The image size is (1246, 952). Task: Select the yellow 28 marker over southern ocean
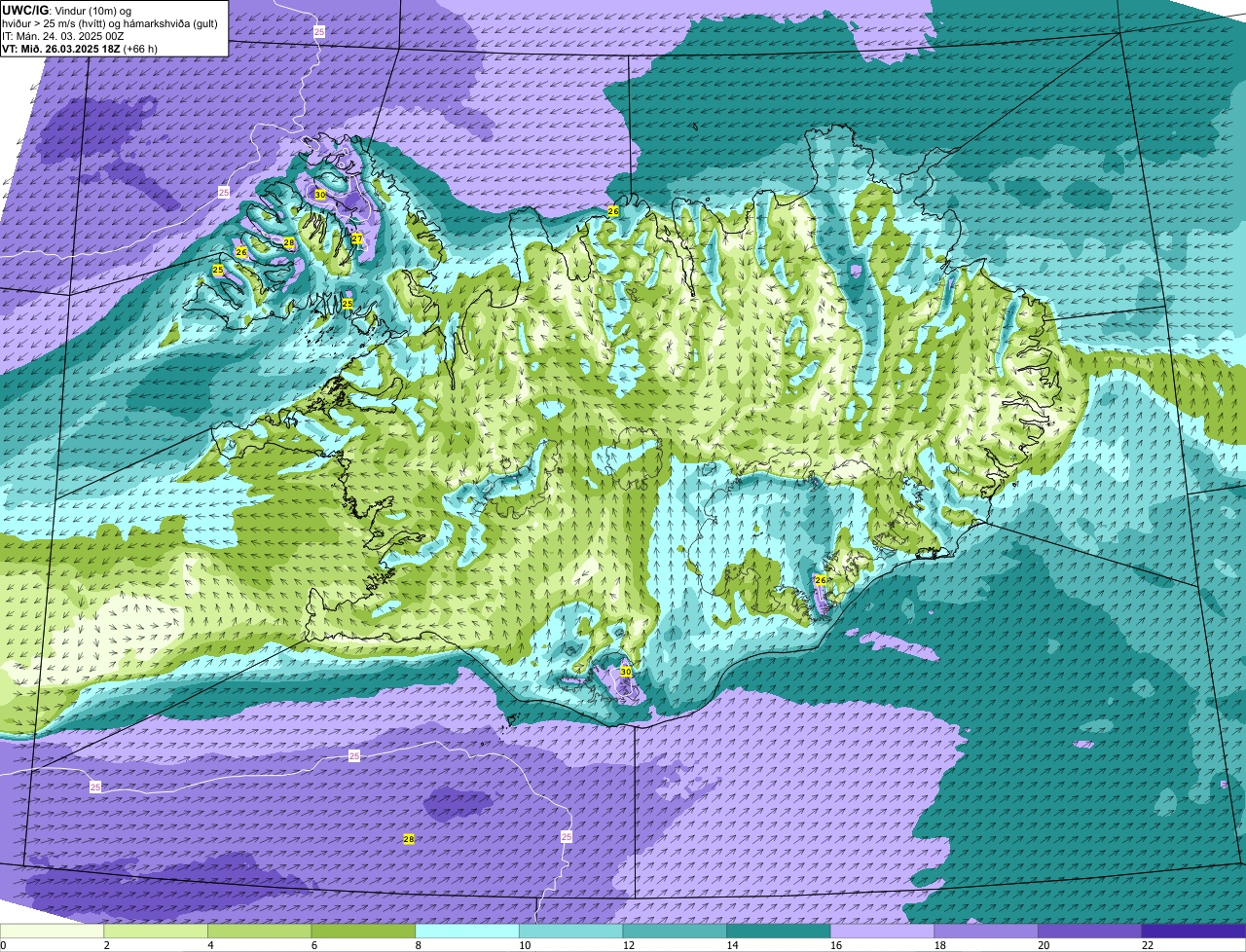pyautogui.click(x=409, y=838)
